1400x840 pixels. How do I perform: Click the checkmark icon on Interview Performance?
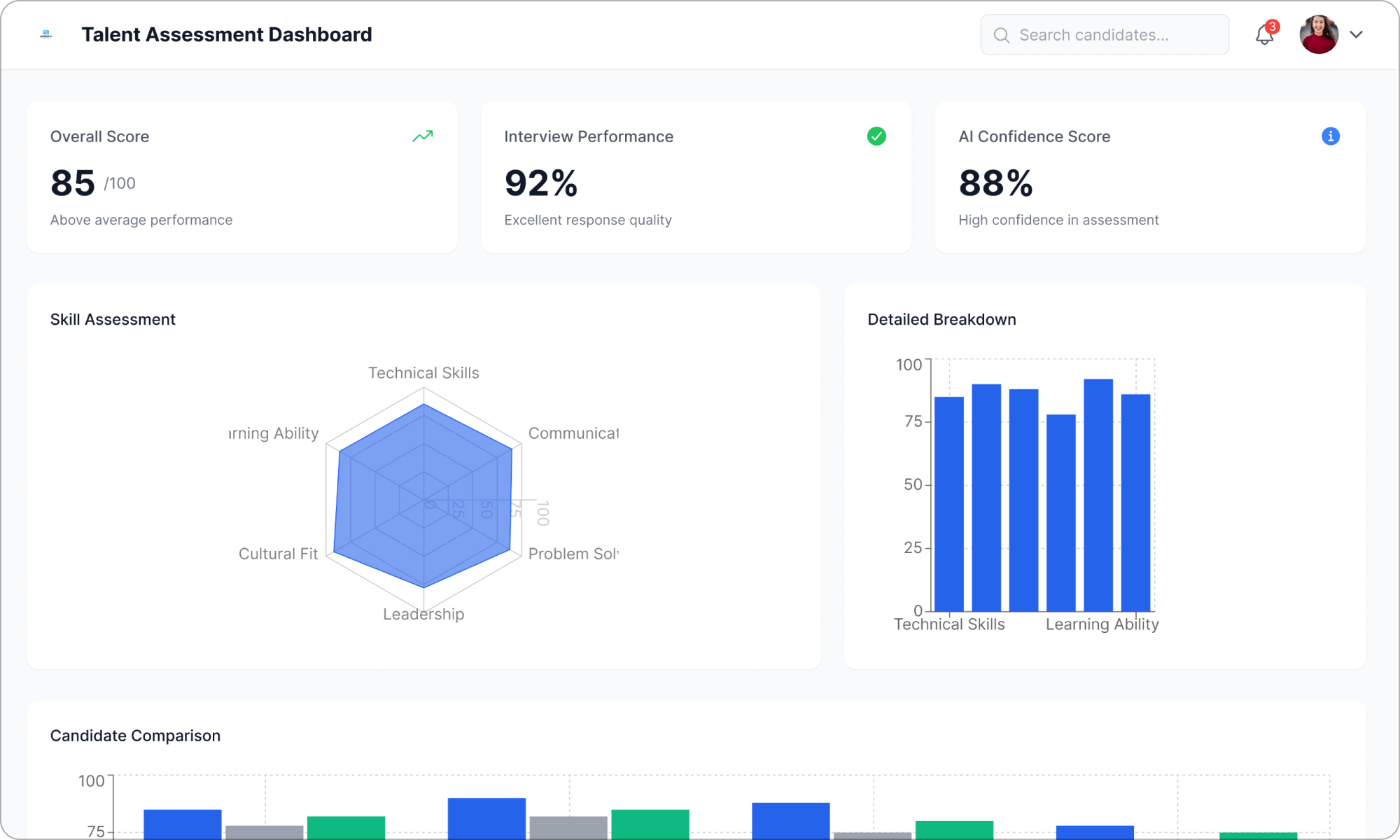tap(876, 136)
